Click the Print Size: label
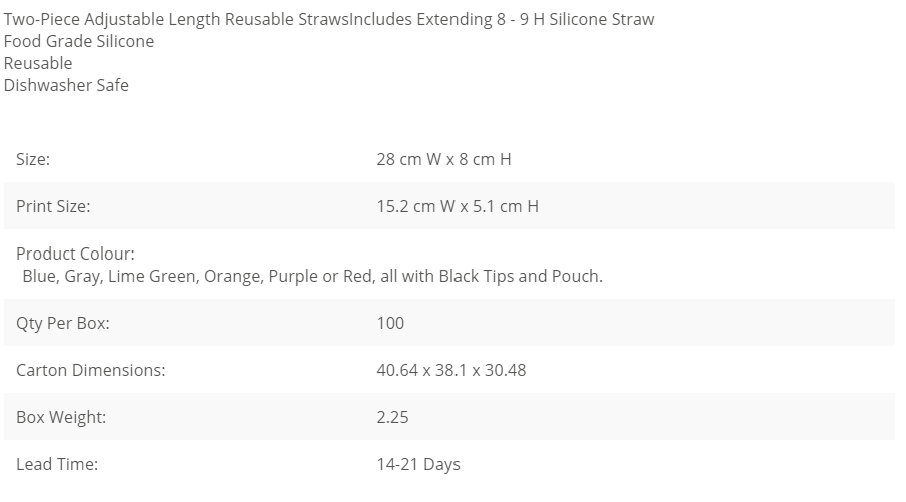The height and width of the screenshot is (502, 906). [53, 206]
